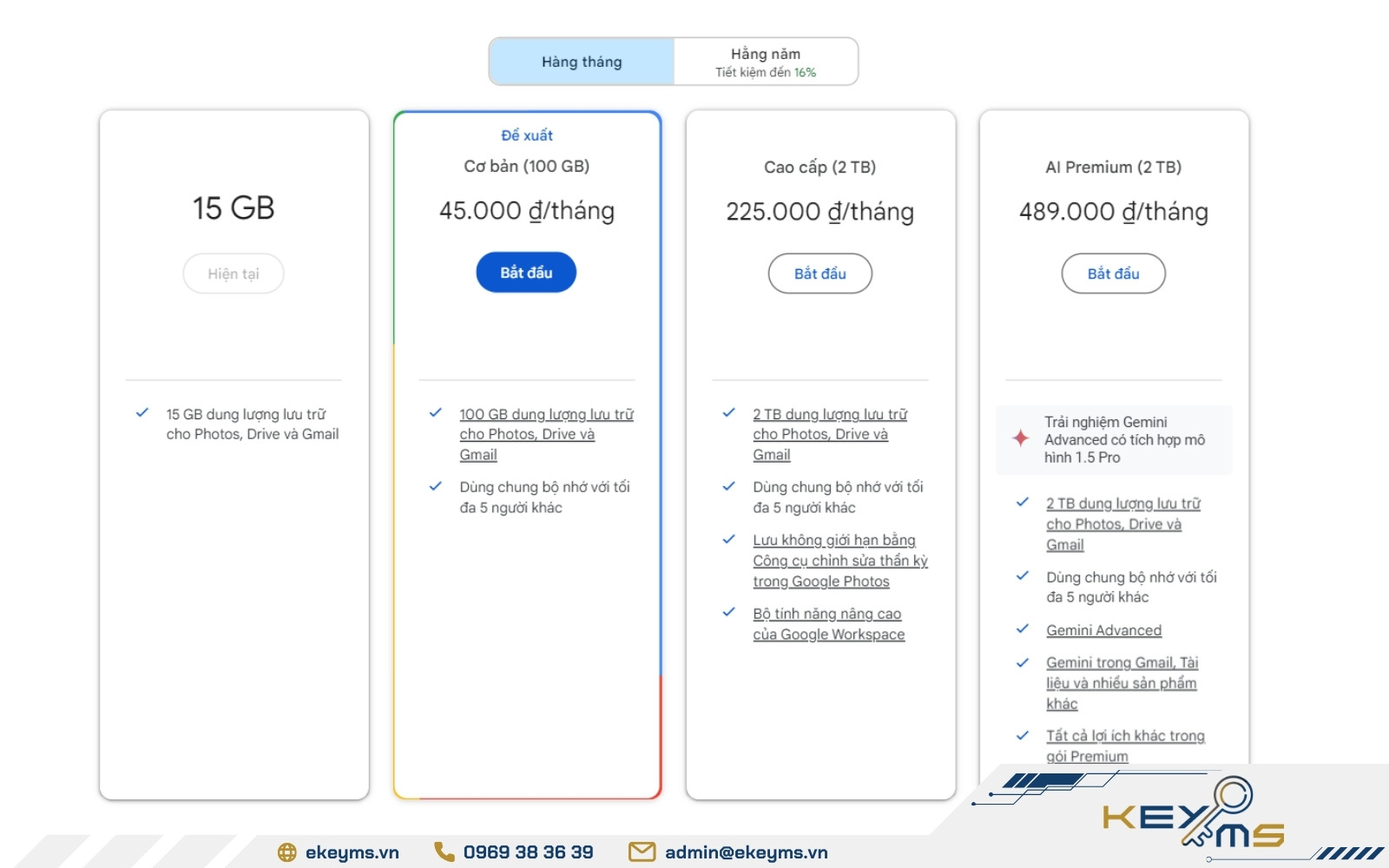
Task: Click the AI Premium (2 TB) plan title
Action: coord(1113,167)
